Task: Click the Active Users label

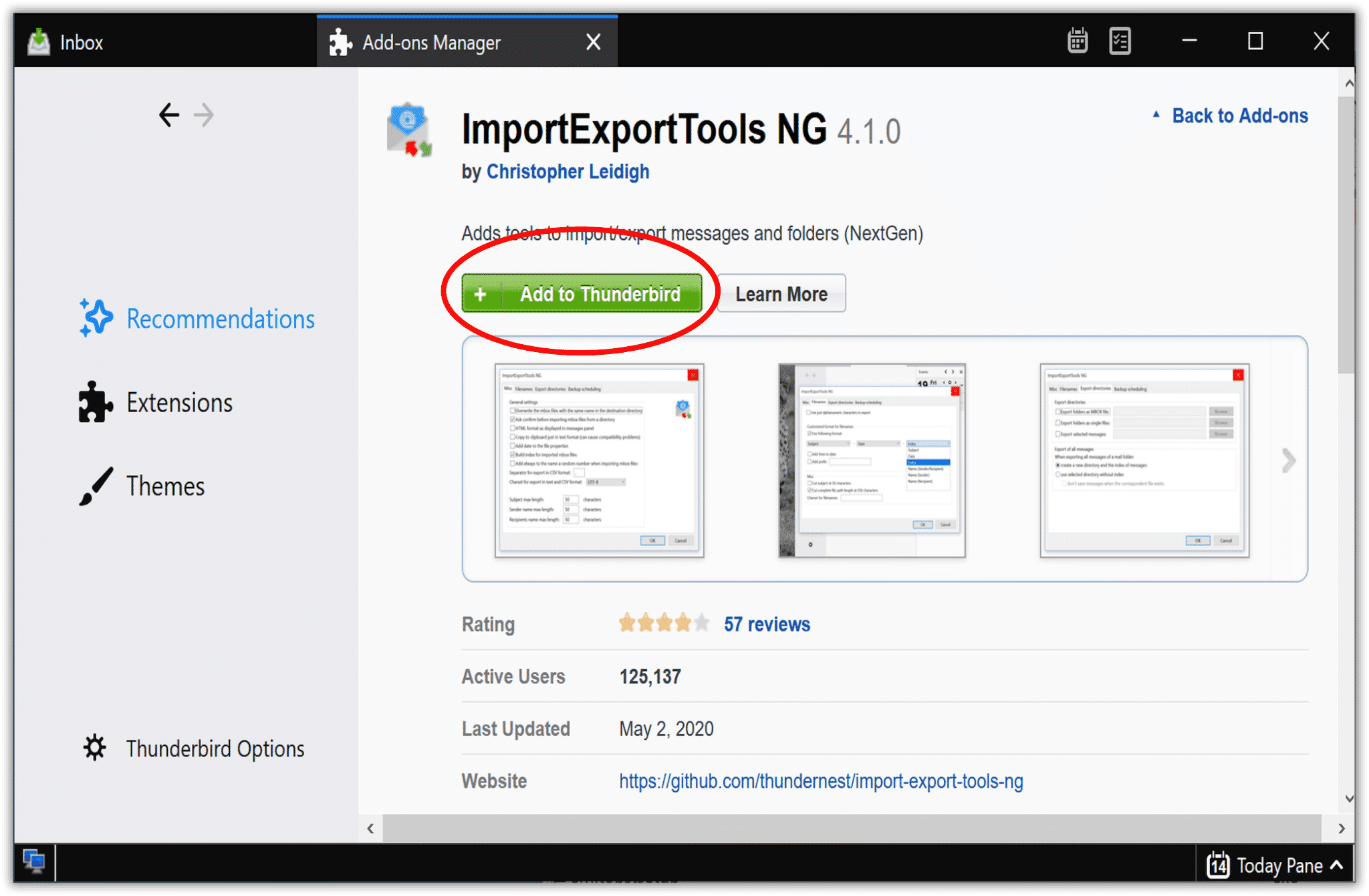Action: pos(513,677)
